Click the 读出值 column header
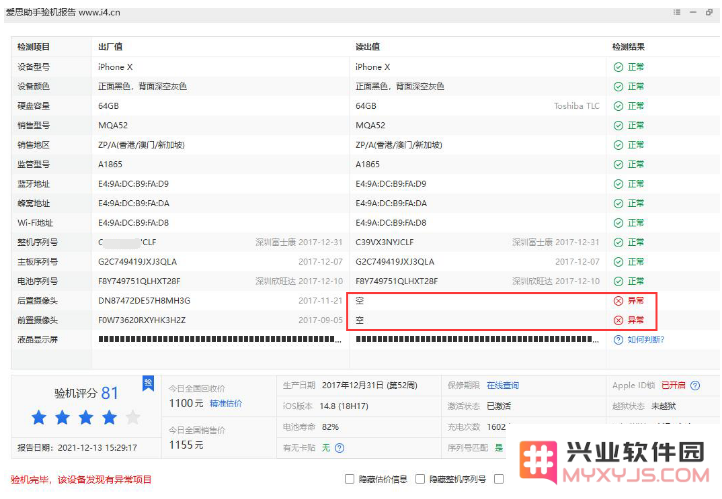Screen dimensions: 722x499 [367, 47]
